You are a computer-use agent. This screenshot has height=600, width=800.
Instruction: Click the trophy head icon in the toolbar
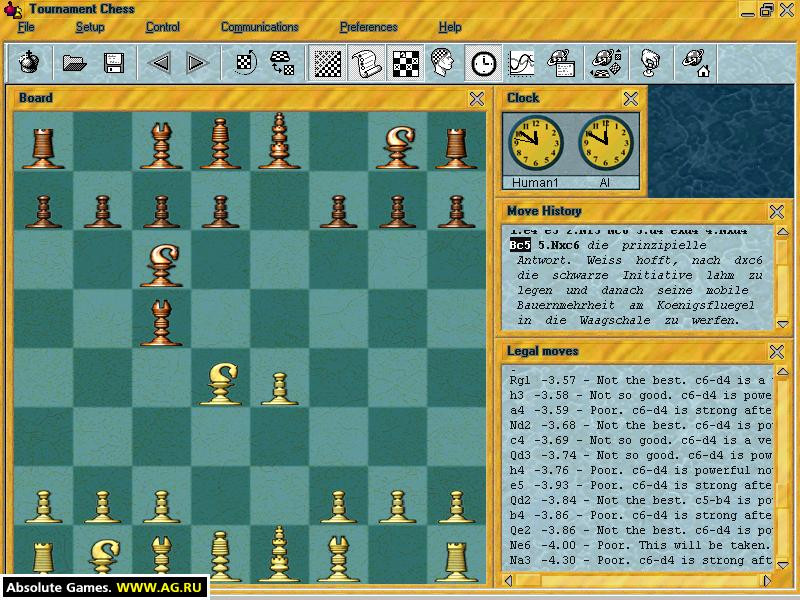tap(650, 63)
